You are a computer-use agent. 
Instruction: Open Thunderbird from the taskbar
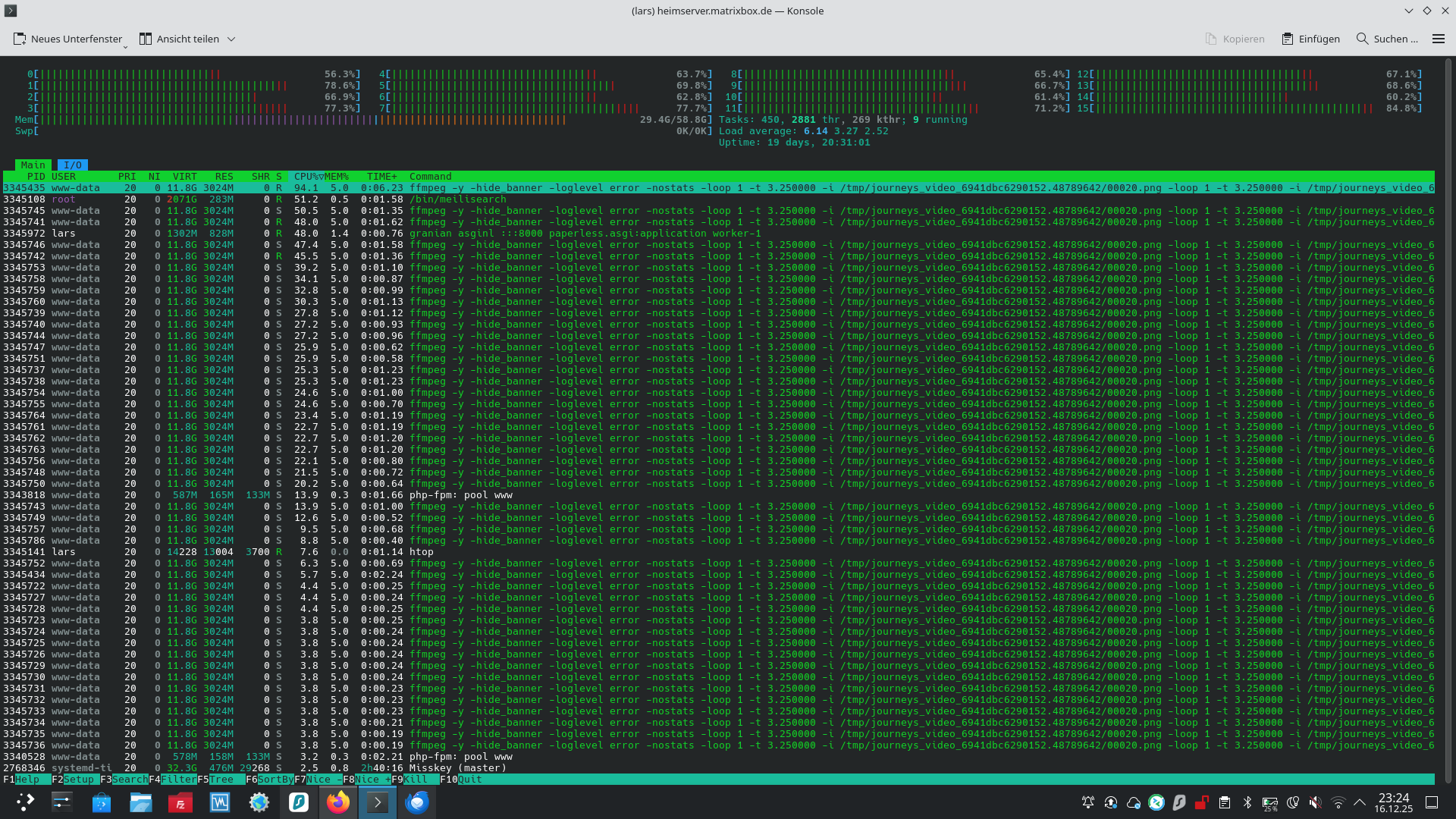tap(417, 802)
